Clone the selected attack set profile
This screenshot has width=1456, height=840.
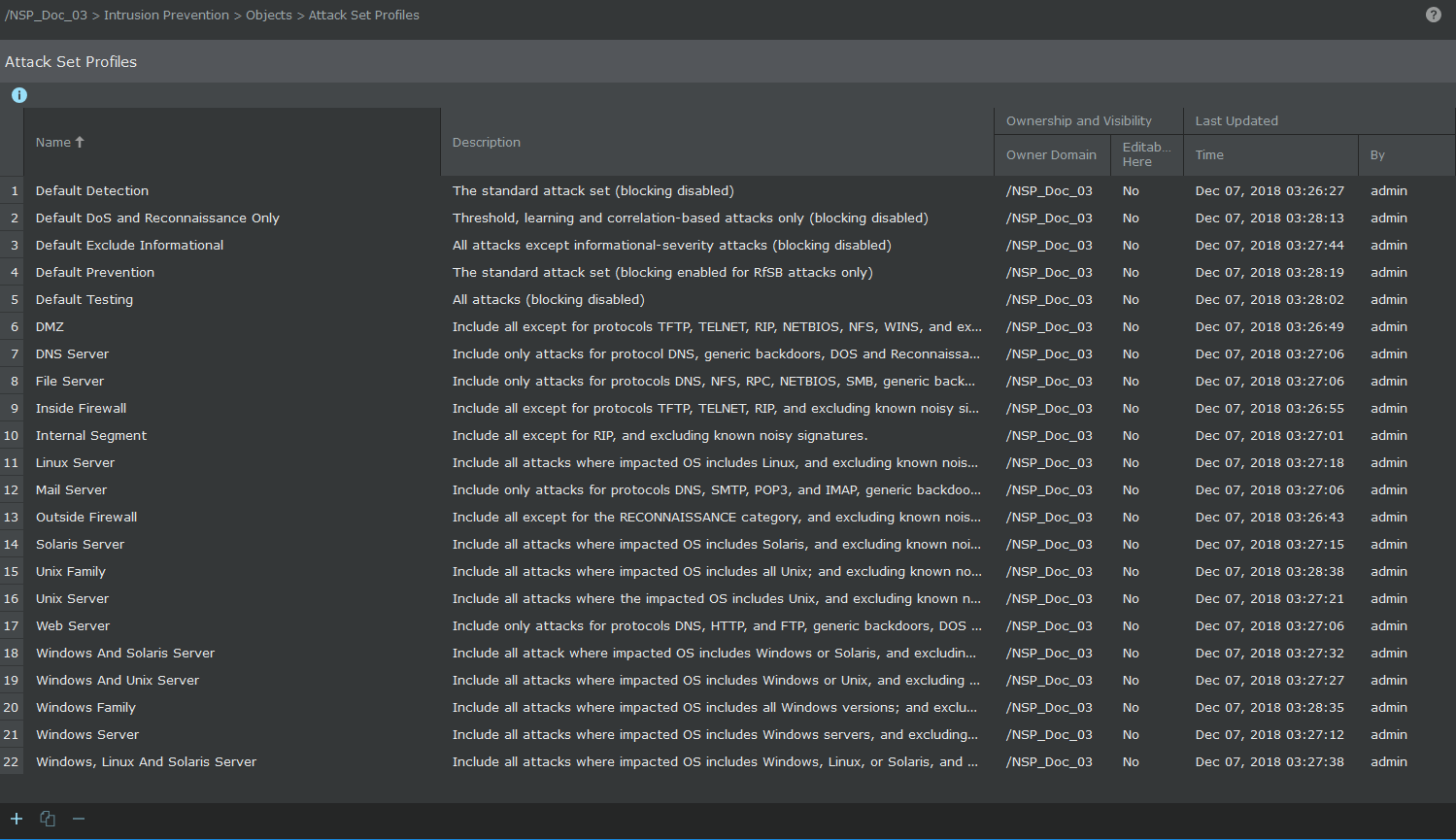[48, 819]
